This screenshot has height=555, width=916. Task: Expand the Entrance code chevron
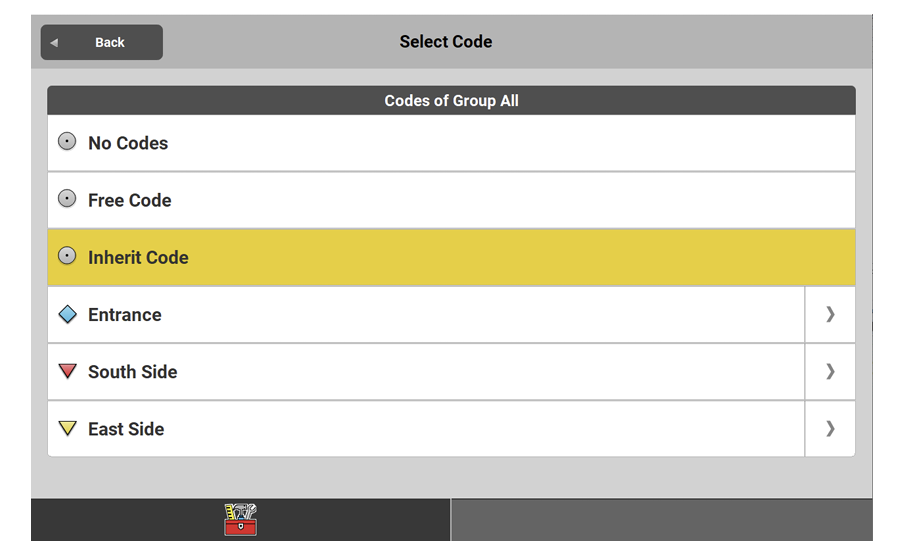click(830, 315)
